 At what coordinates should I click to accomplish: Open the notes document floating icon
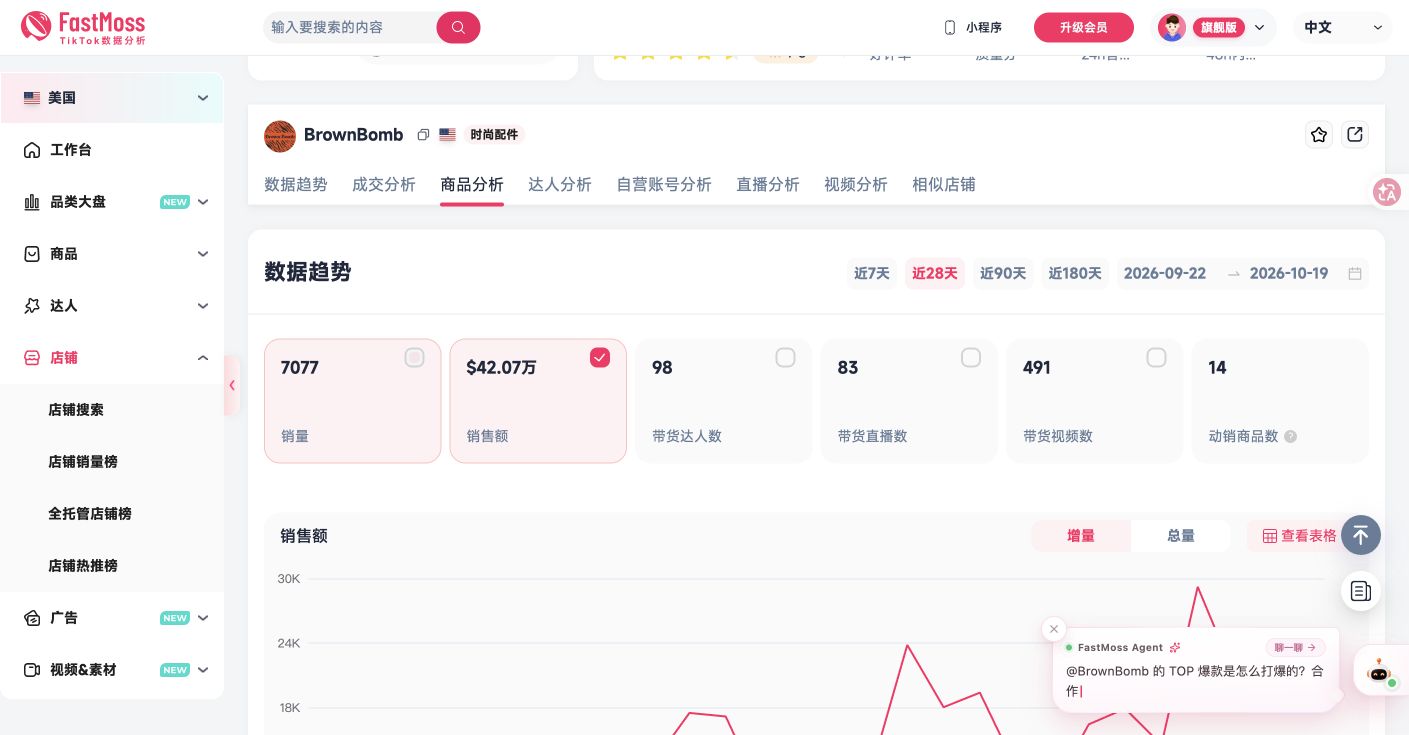pyautogui.click(x=1361, y=591)
